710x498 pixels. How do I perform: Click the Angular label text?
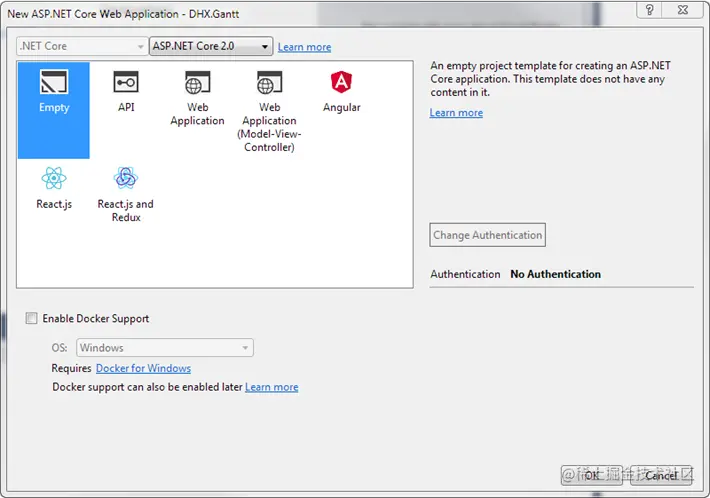point(341,107)
